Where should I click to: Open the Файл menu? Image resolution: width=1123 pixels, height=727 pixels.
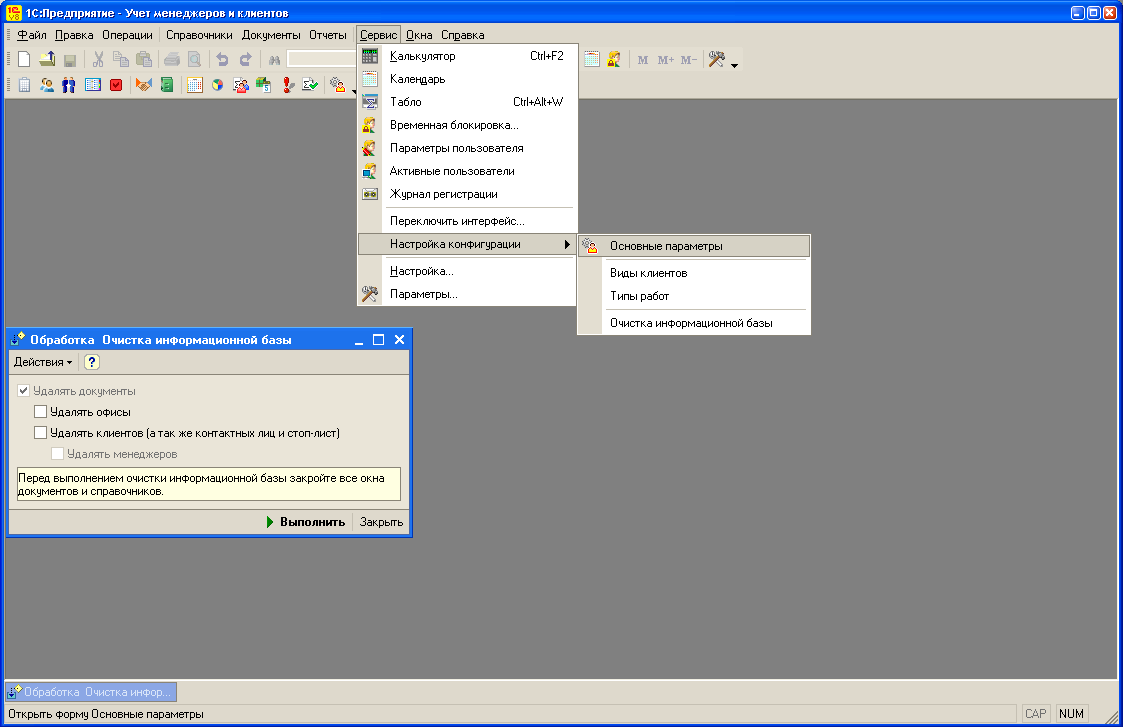click(x=32, y=35)
